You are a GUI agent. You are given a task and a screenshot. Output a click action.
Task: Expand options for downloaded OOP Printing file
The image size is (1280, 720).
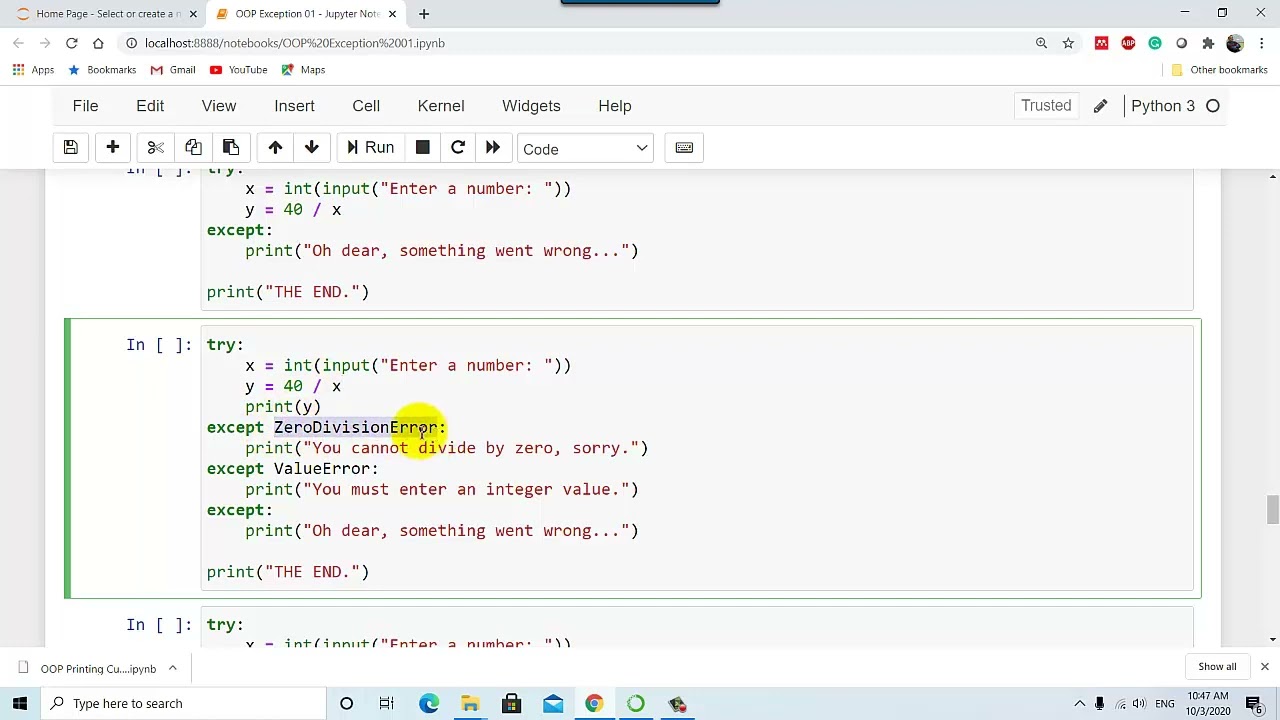tap(172, 668)
